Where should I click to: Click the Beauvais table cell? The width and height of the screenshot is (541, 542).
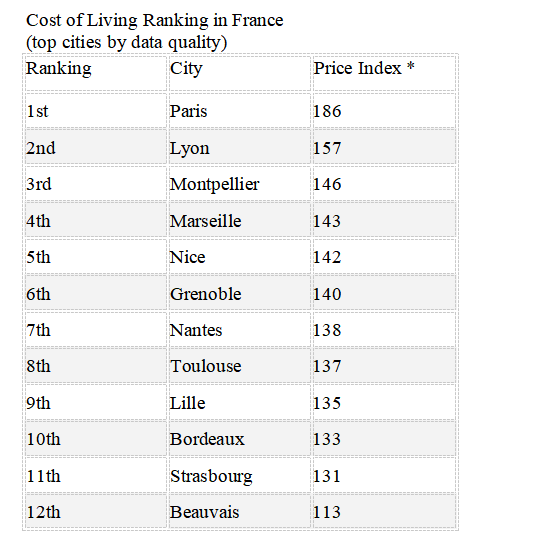(x=240, y=512)
